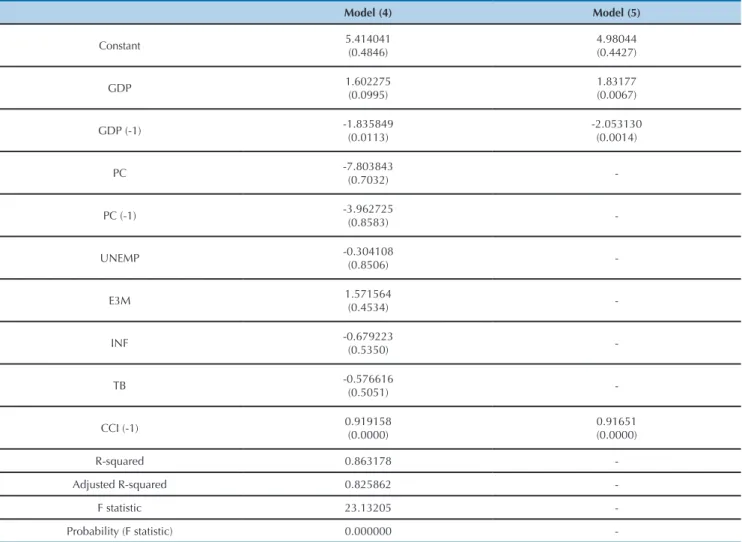This screenshot has height=542, width=742.
Task: Select the p-value (0.4427) in Model (5)
Action: coord(616,53)
